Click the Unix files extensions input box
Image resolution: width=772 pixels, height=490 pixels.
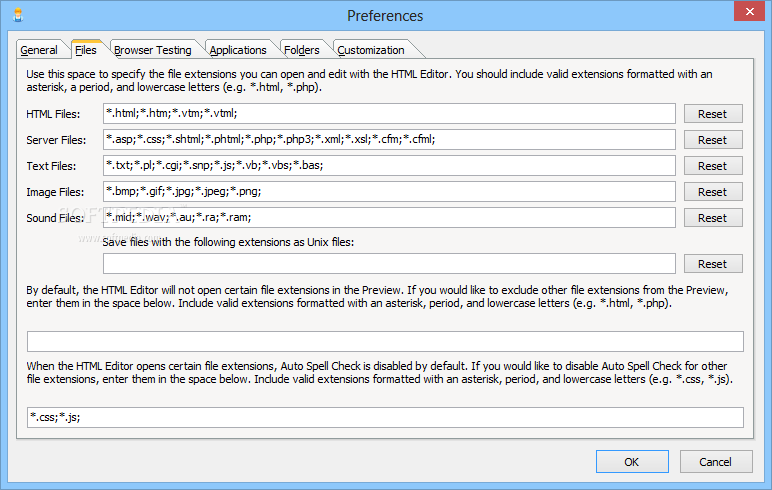[389, 264]
